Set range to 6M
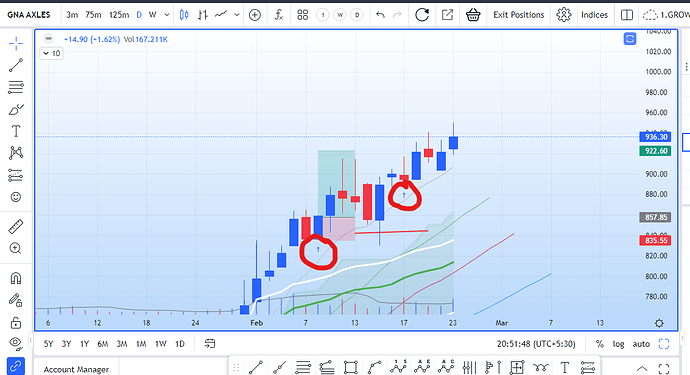The height and width of the screenshot is (375, 690). pyautogui.click(x=103, y=344)
